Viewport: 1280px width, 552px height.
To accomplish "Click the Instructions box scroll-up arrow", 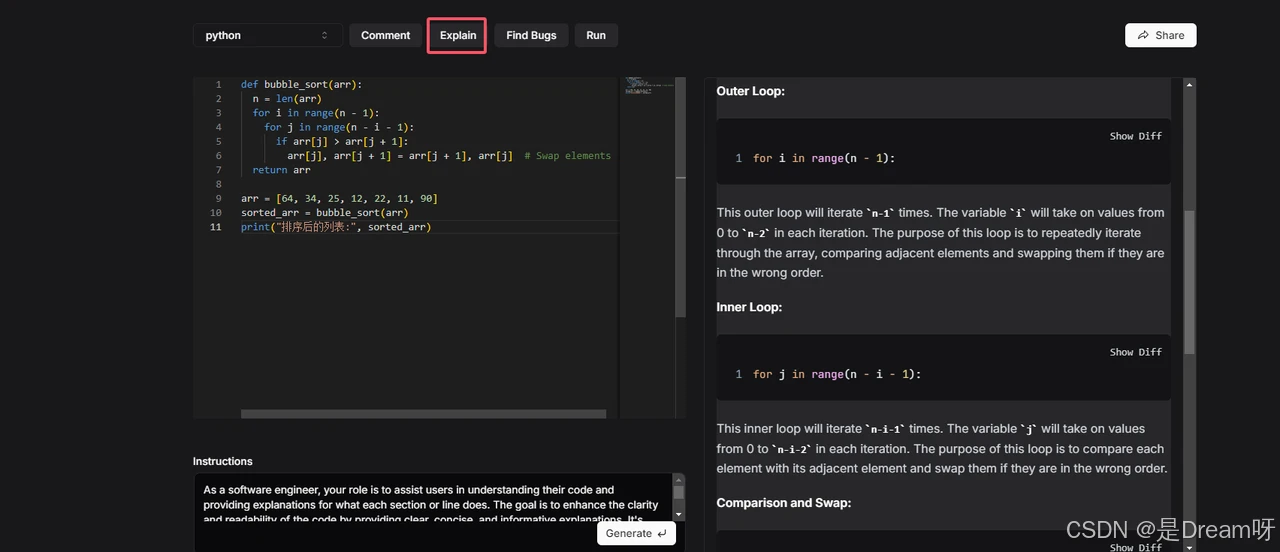I will click(679, 479).
